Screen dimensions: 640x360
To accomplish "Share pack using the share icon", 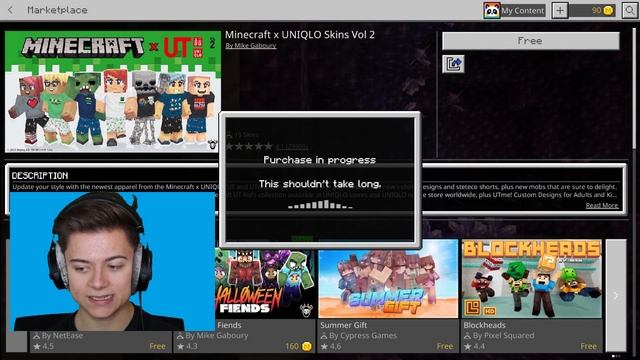I will 453,64.
